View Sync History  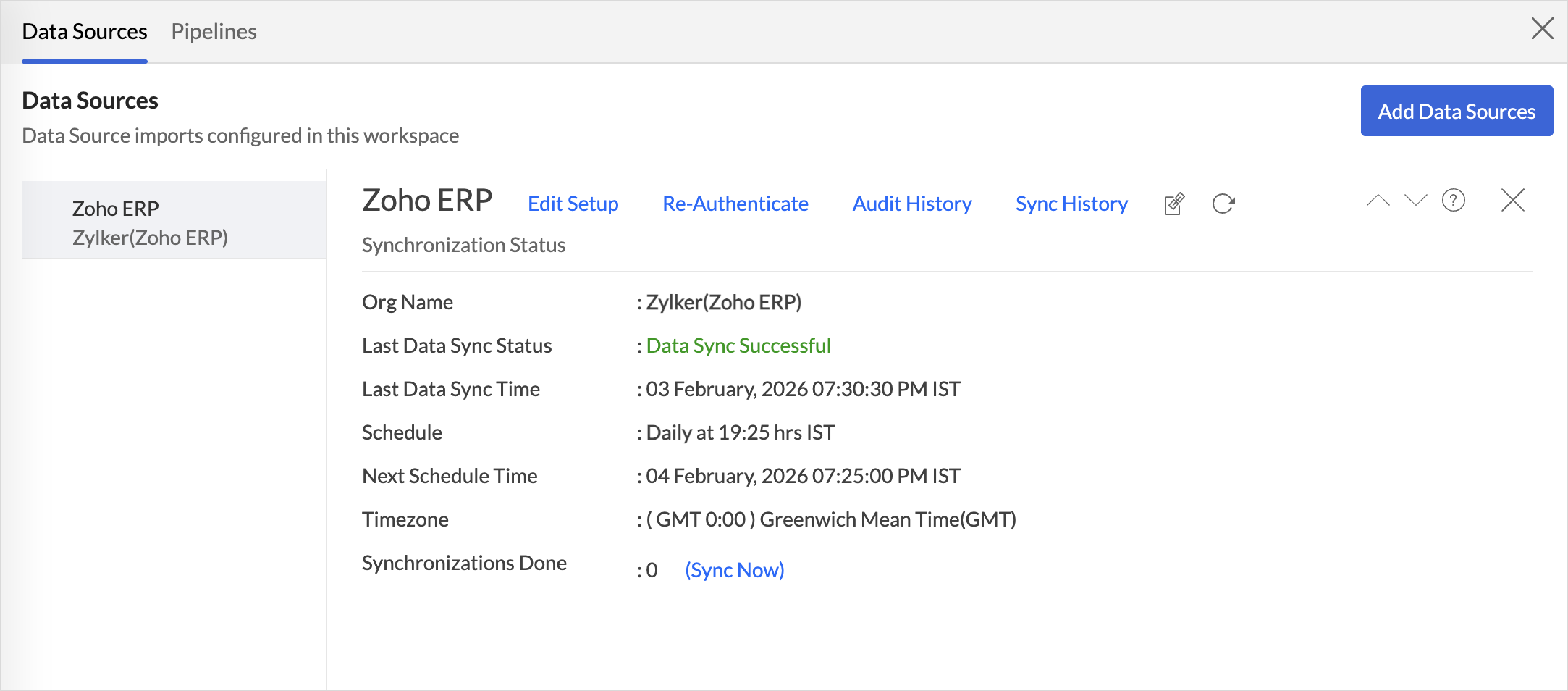[x=1071, y=204]
